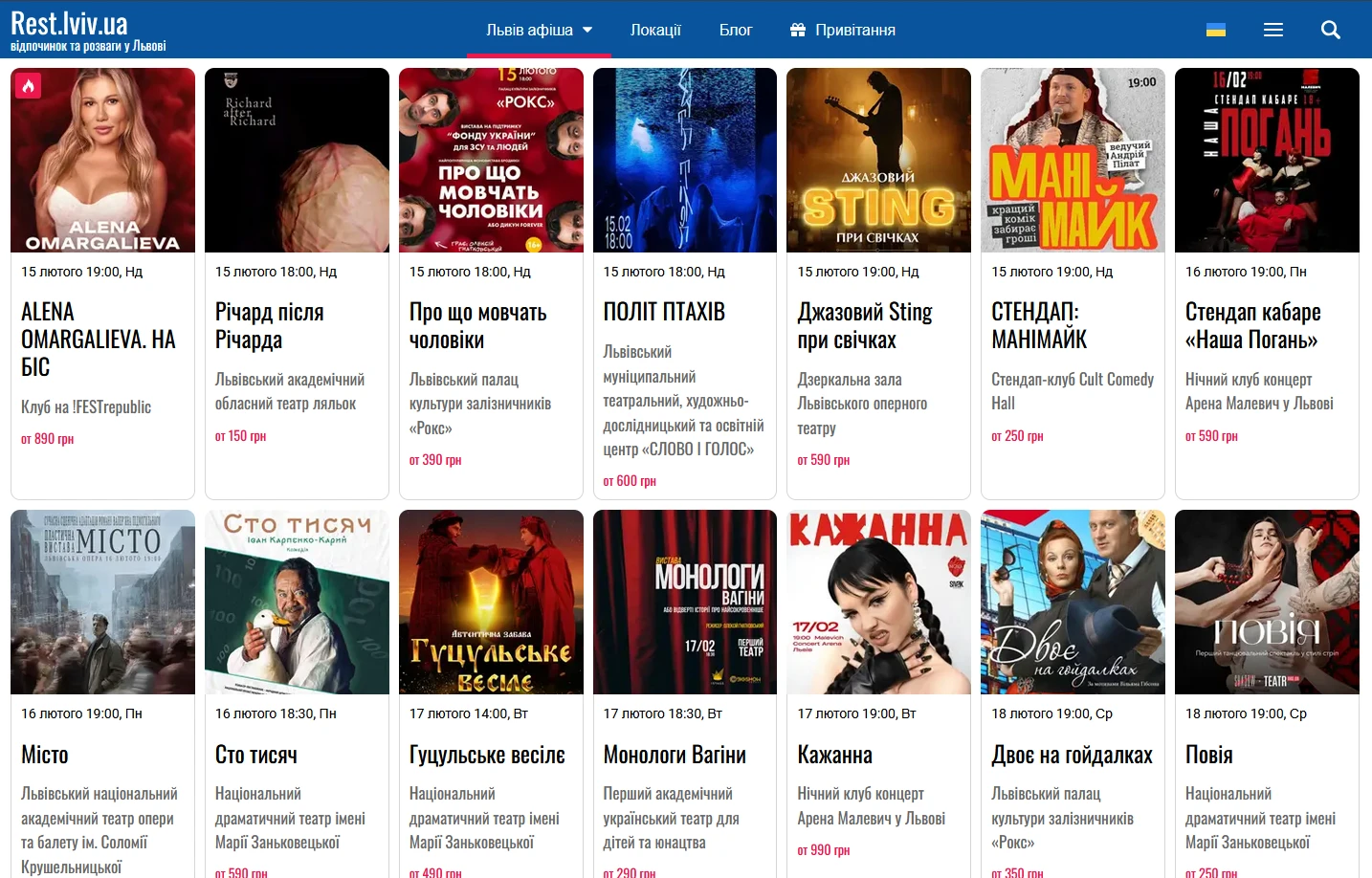Open the Привітання menu link
1372x878 pixels.
coord(854,30)
